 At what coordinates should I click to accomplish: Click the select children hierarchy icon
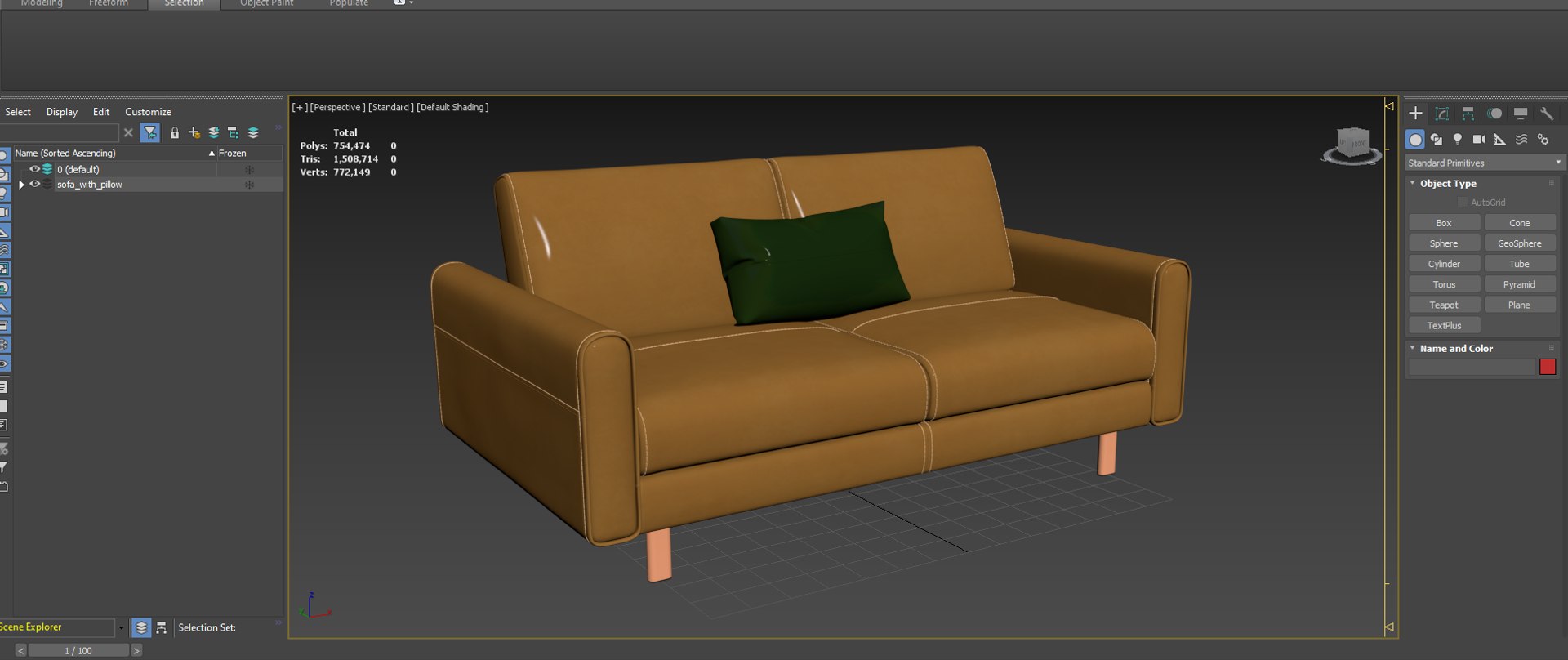tap(234, 132)
